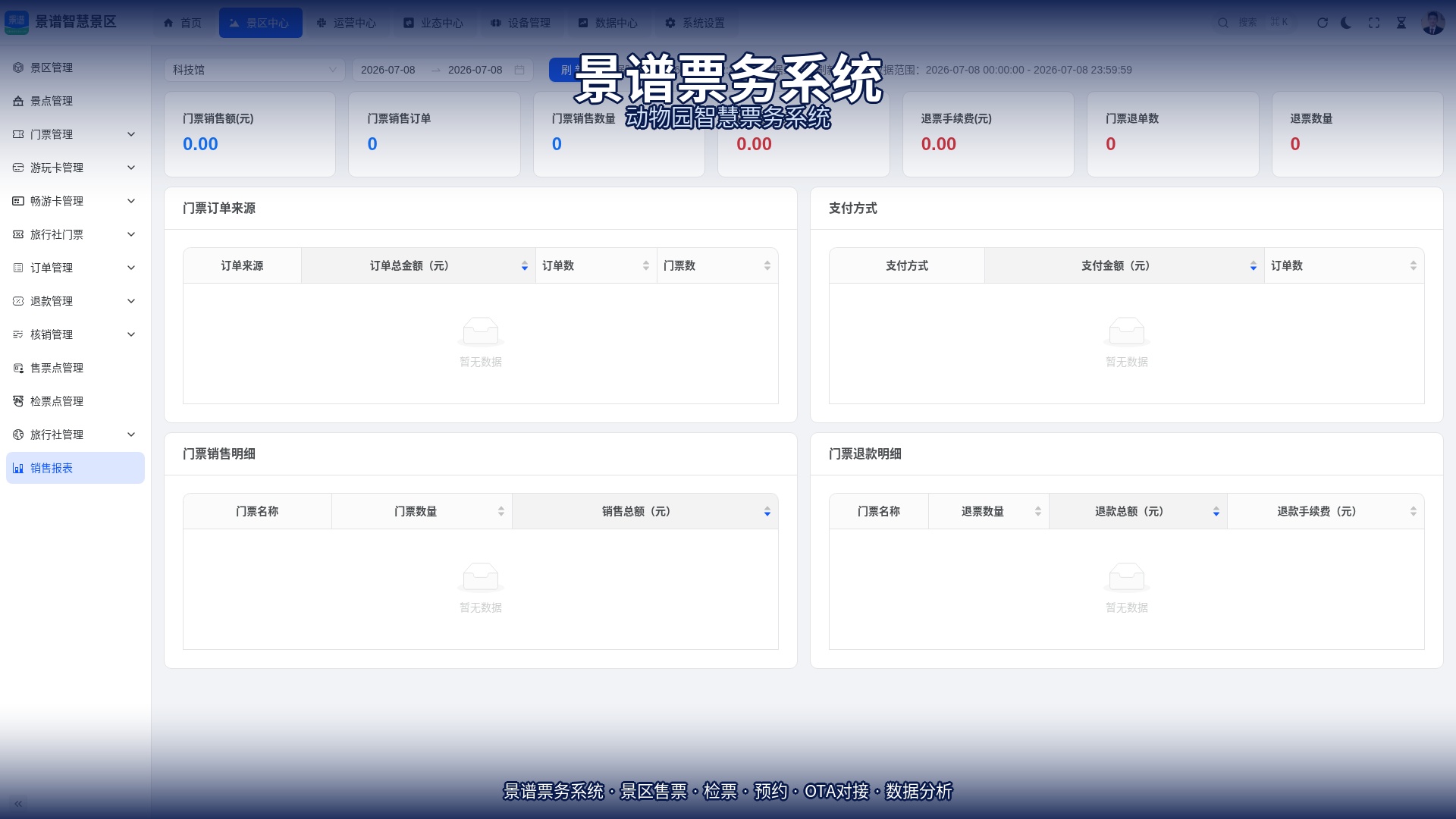Expand the 退款管理 submenu

click(x=75, y=301)
